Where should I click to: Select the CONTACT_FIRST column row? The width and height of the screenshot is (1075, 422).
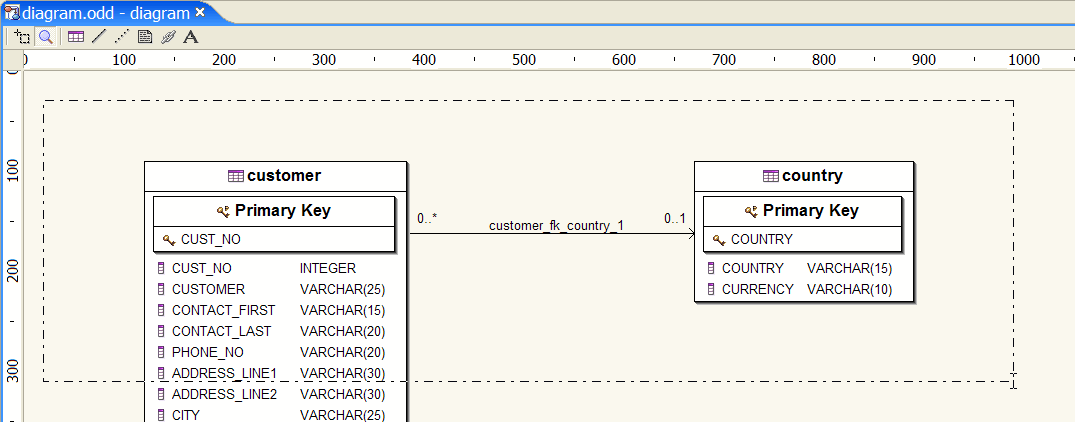point(223,310)
